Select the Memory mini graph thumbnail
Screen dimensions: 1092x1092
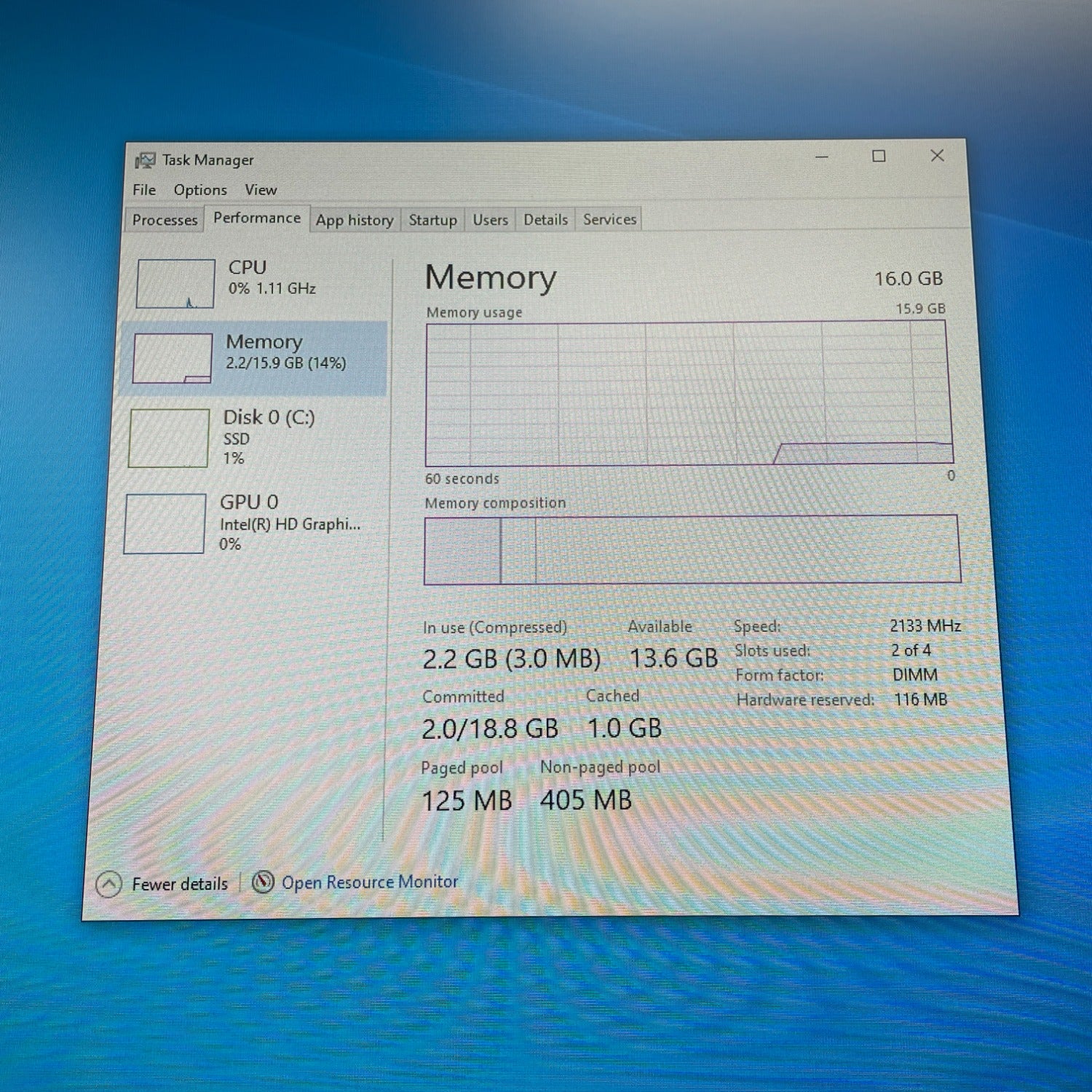click(173, 358)
